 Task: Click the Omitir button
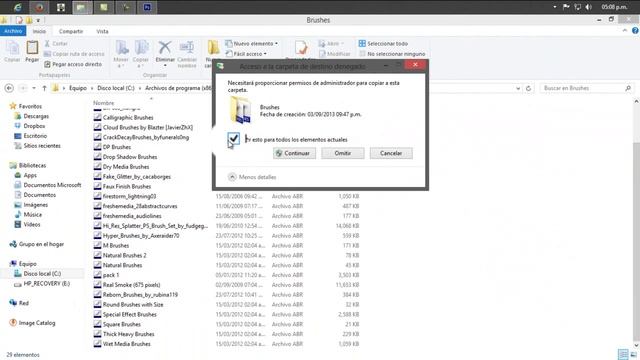[342, 153]
